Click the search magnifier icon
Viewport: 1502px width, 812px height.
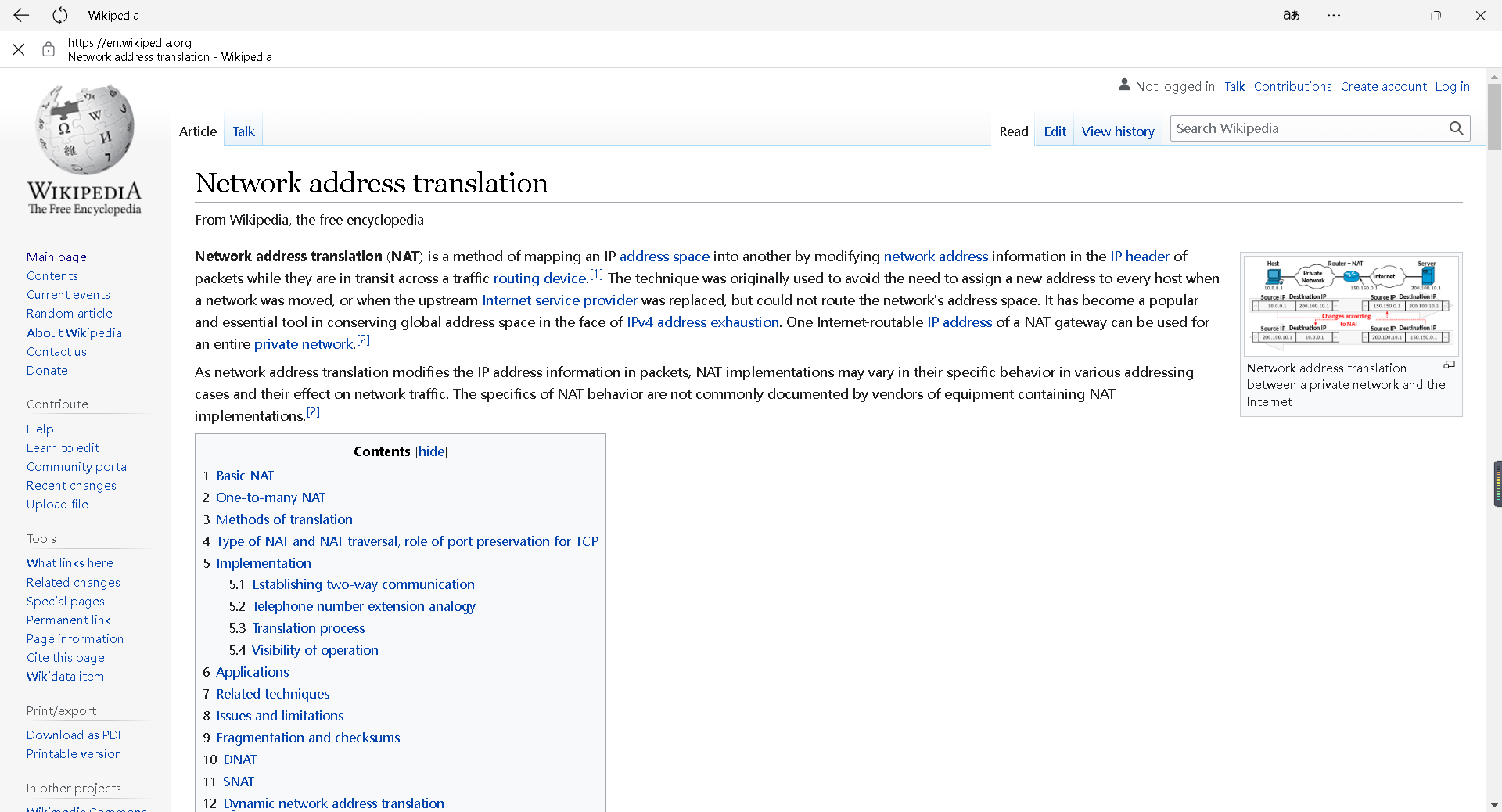pyautogui.click(x=1456, y=128)
